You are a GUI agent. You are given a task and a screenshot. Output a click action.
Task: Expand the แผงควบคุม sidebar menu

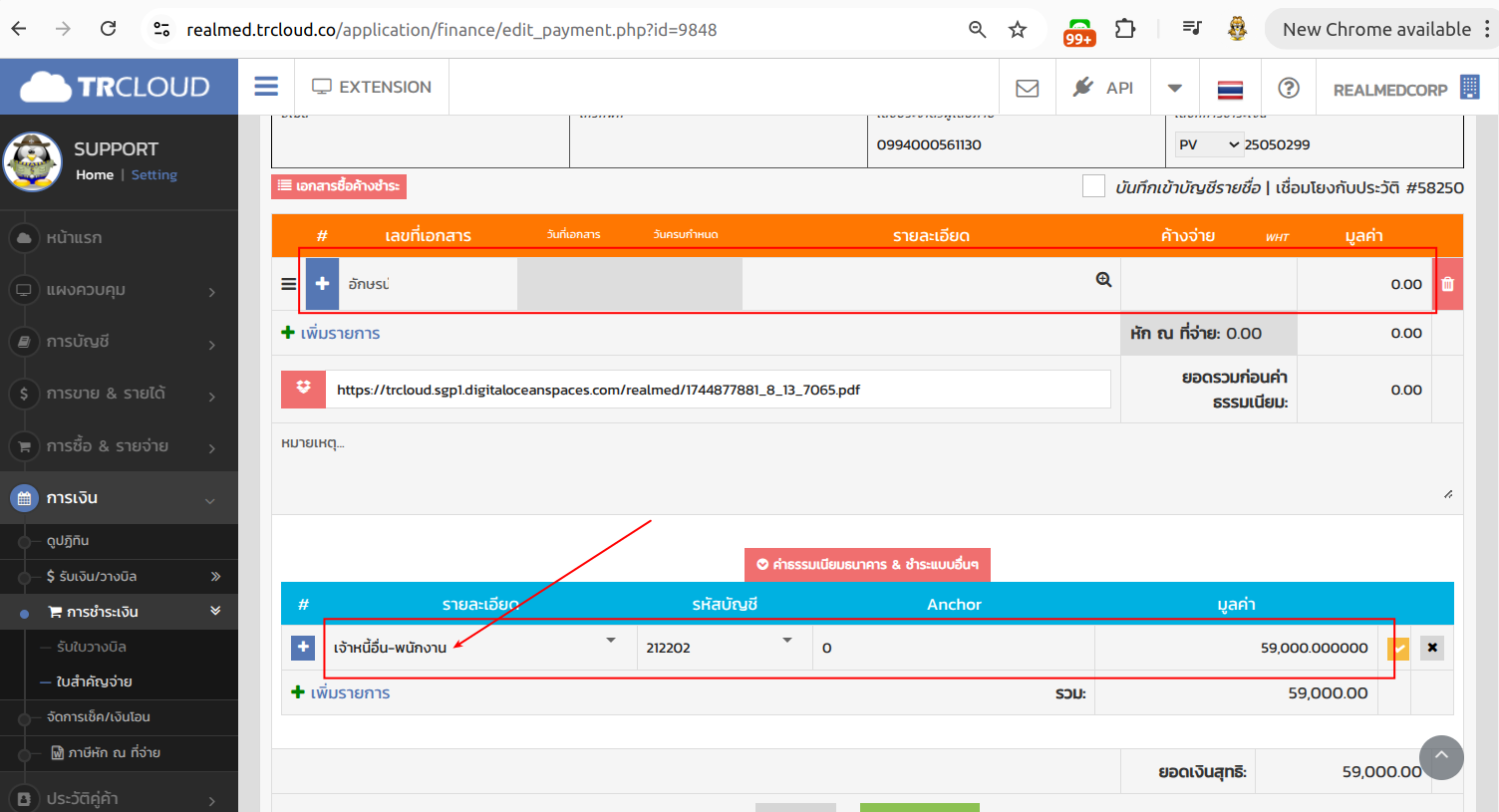click(x=119, y=290)
